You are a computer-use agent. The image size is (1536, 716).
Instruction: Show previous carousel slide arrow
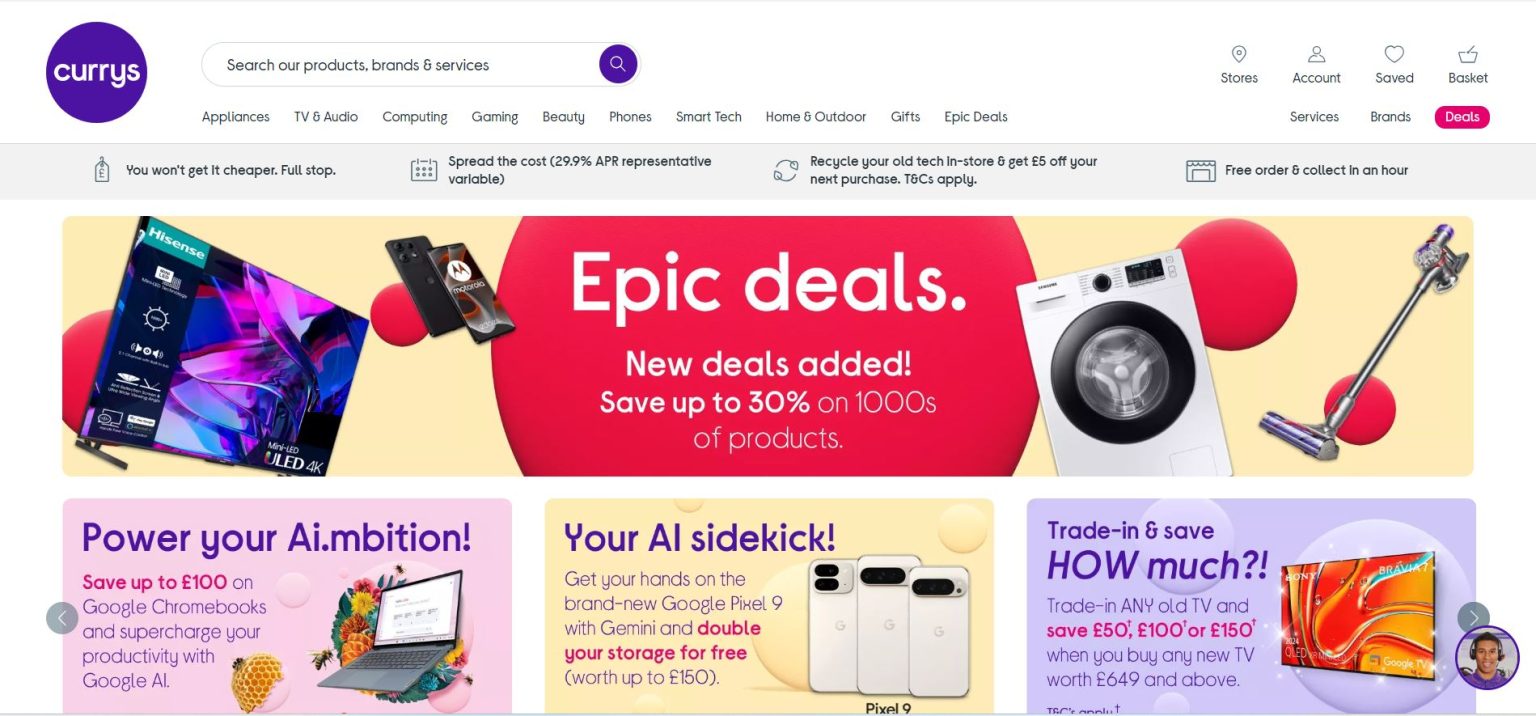pos(62,618)
